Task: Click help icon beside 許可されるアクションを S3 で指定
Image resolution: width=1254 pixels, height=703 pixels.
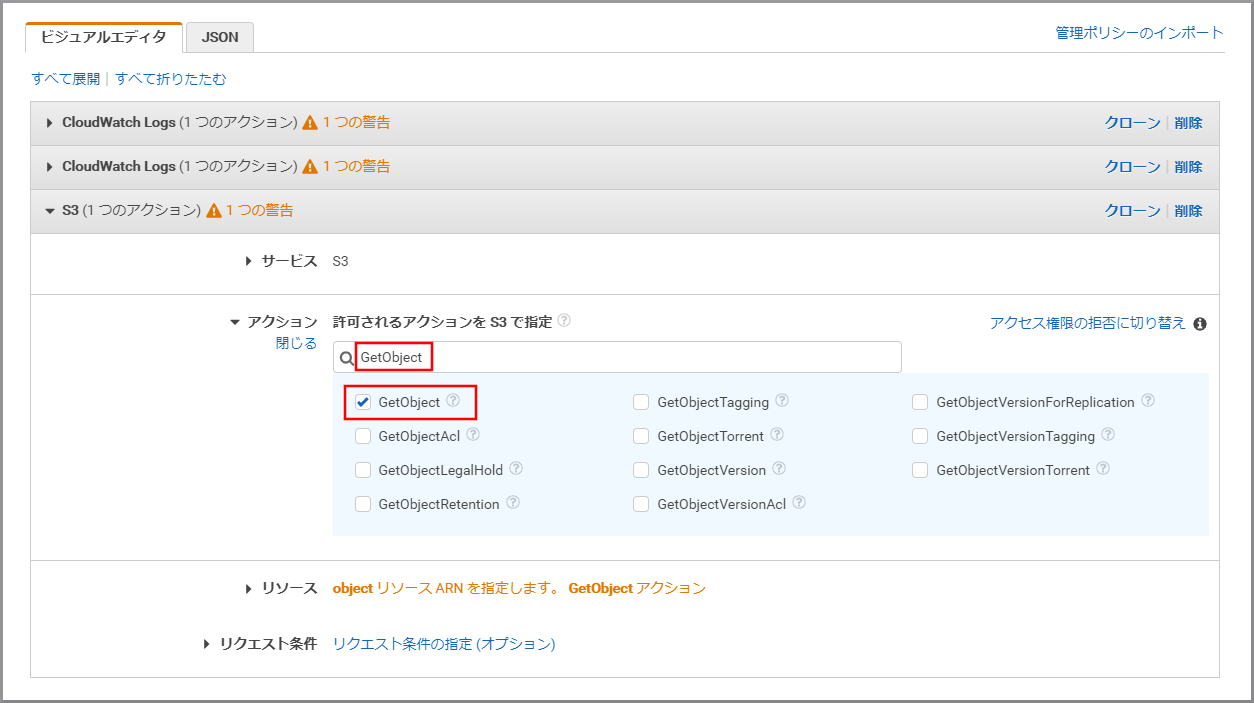Action: 564,321
